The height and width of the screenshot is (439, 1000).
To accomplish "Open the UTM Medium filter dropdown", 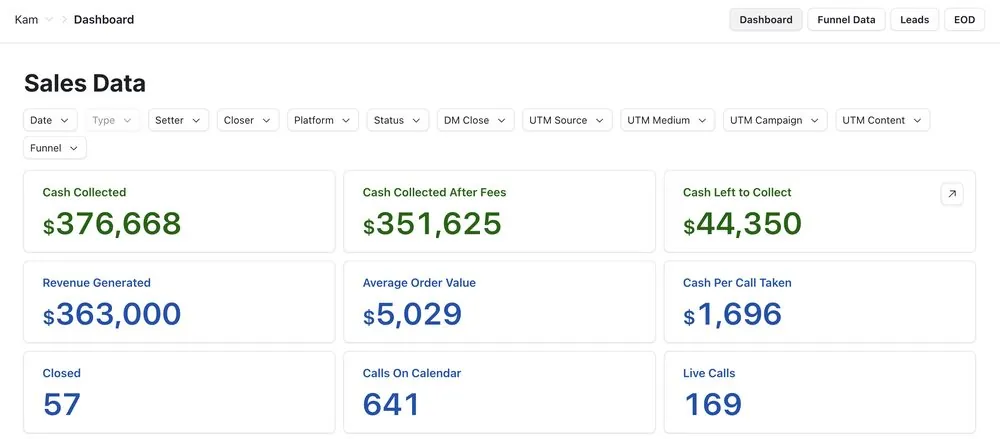I will [x=667, y=120].
